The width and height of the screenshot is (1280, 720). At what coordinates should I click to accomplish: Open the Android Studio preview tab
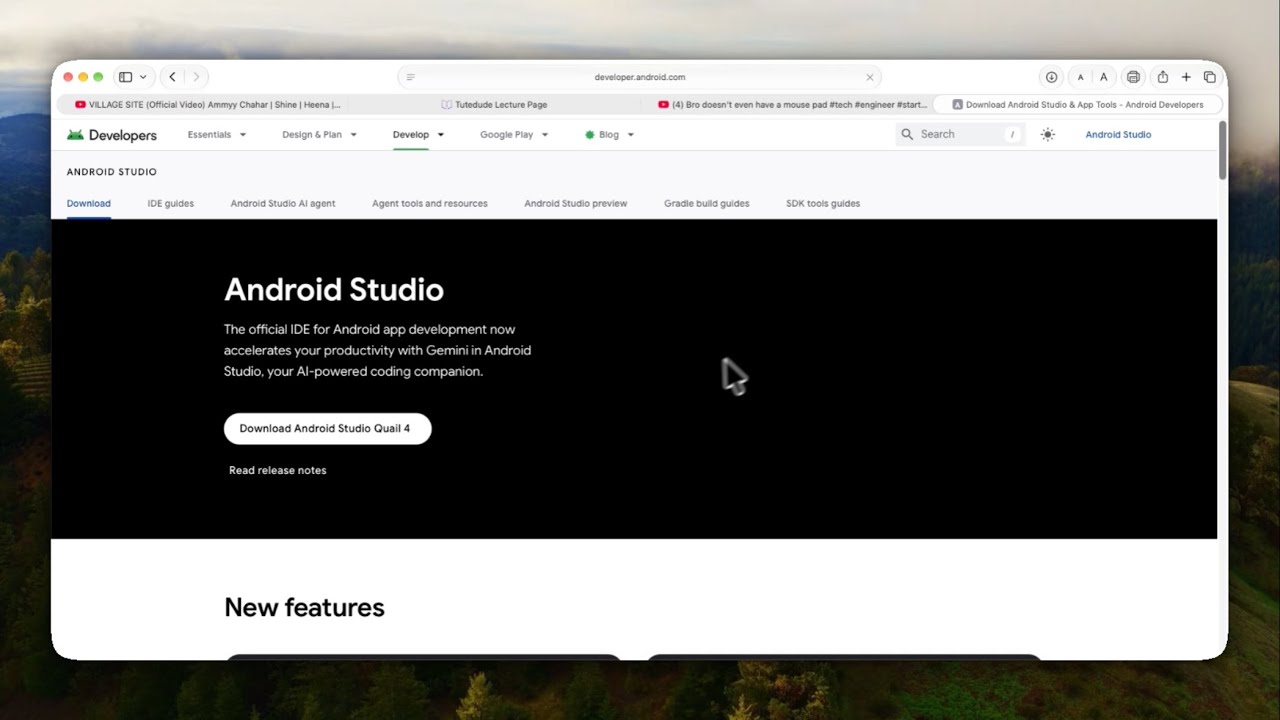(576, 203)
